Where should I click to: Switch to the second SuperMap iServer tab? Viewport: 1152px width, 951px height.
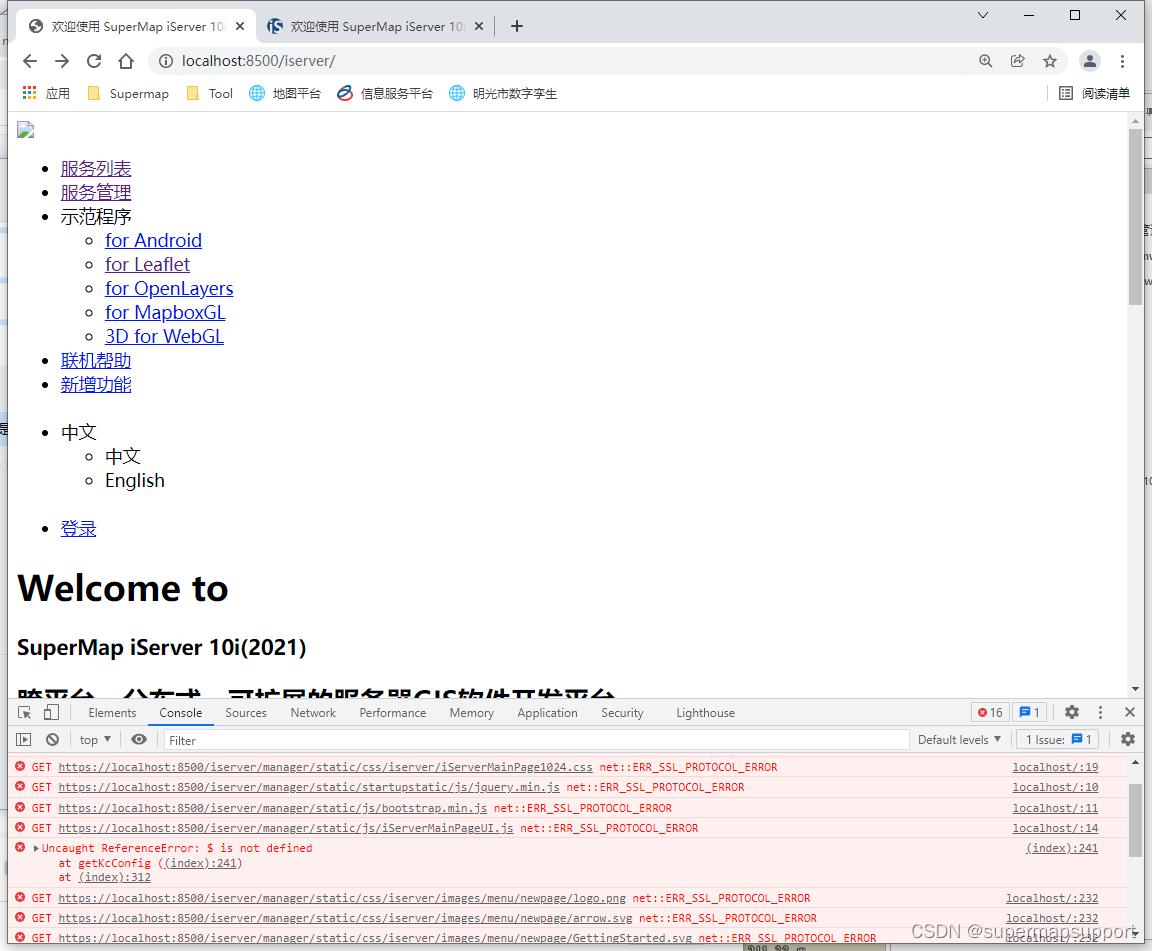pyautogui.click(x=375, y=26)
